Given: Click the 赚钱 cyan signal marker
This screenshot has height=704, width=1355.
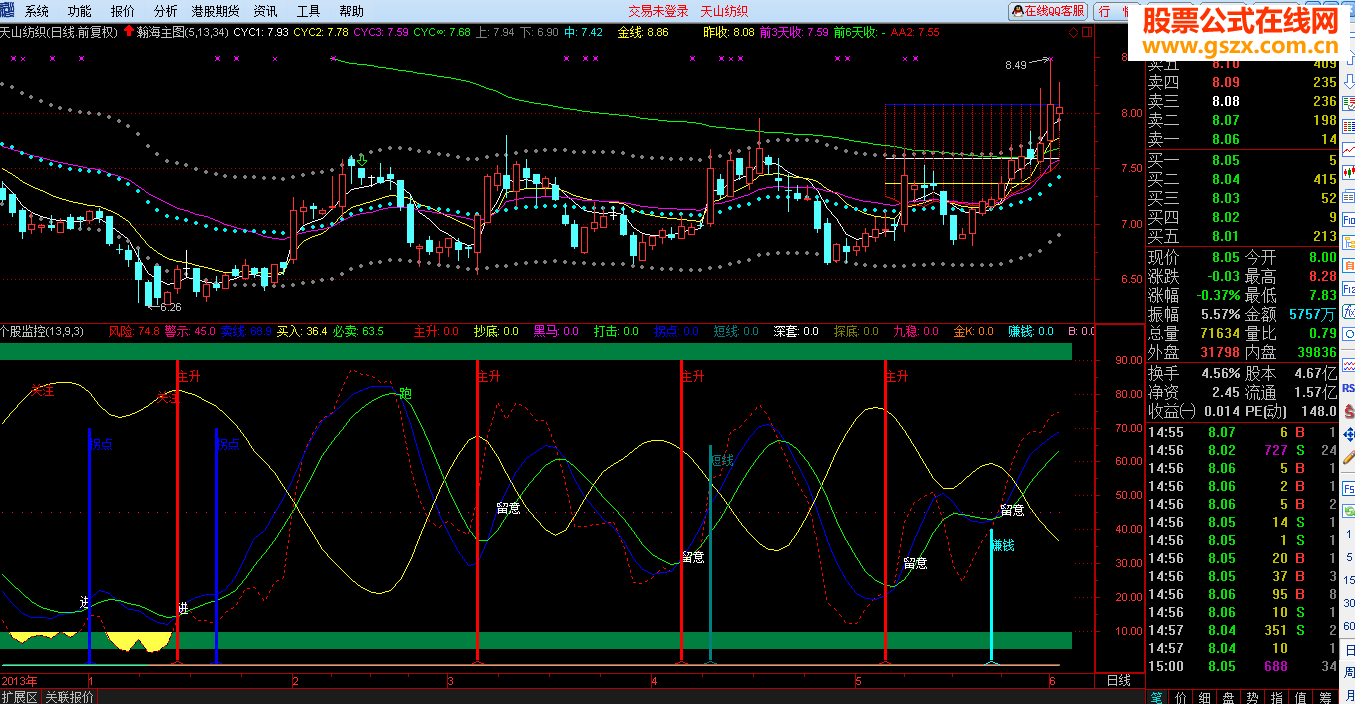Looking at the screenshot, I should (x=992, y=597).
